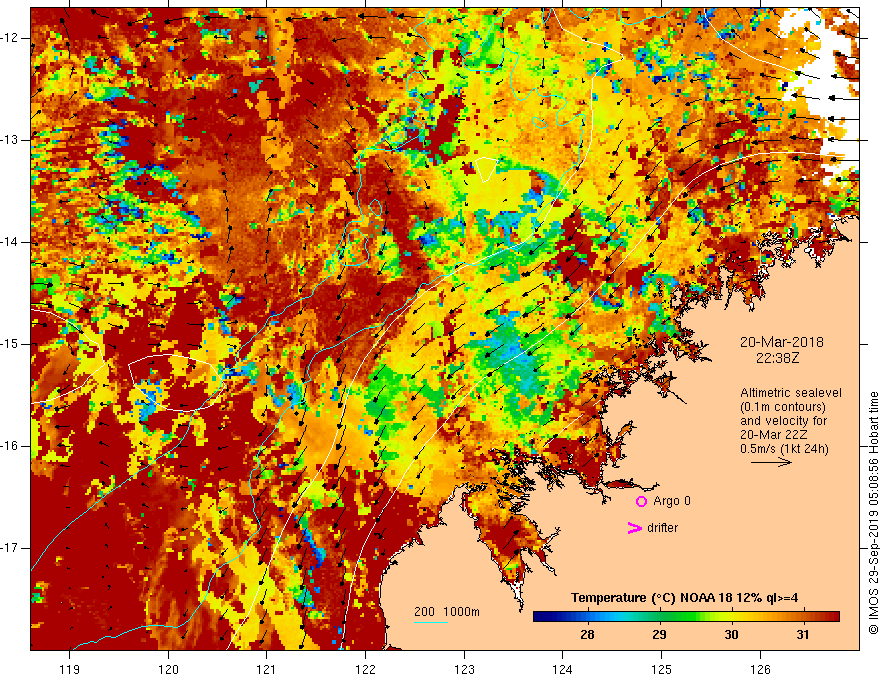Image resolution: width=880 pixels, height=680 pixels.
Task: Click the '124' longitude axis label
Action: click(562, 669)
